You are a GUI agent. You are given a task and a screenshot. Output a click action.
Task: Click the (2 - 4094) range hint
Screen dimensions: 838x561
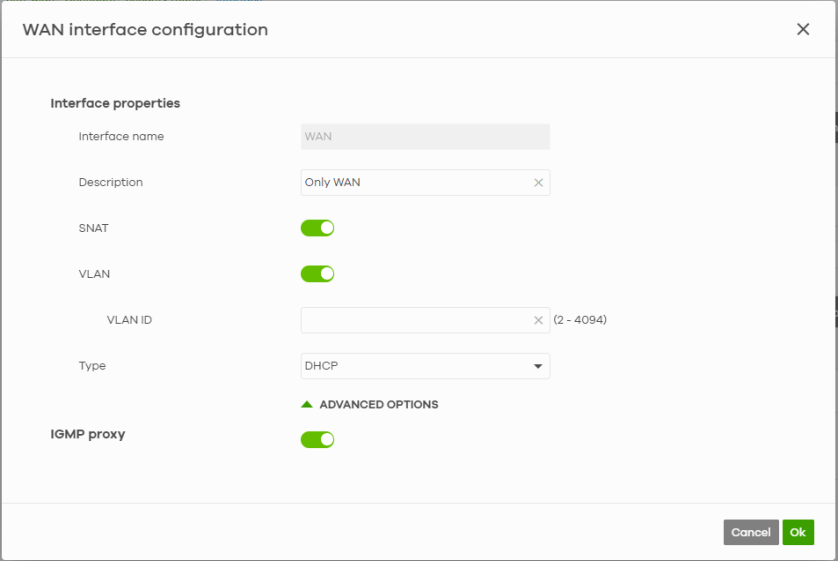[x=580, y=321]
